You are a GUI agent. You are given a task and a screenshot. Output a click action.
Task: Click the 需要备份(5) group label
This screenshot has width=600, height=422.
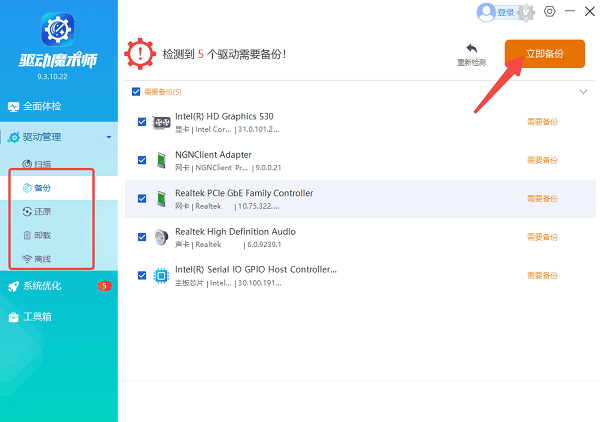pos(163,92)
